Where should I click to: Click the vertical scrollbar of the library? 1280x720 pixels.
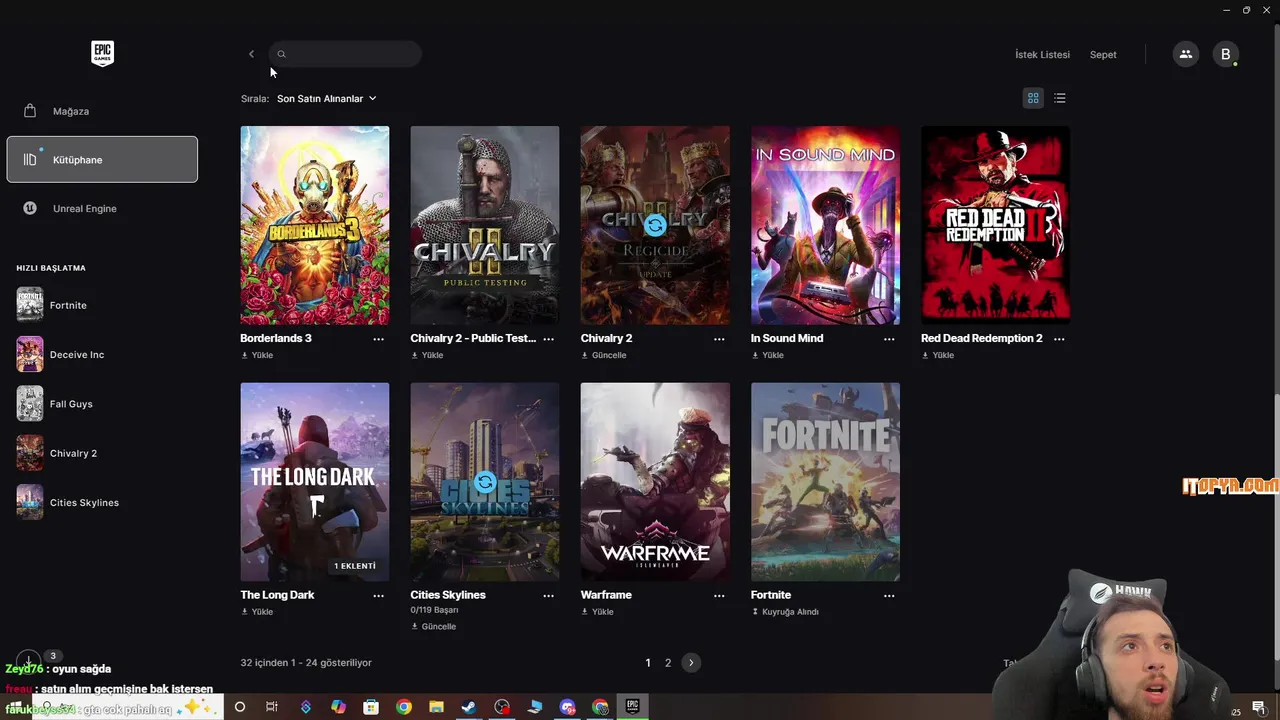pyautogui.click(x=1275, y=525)
